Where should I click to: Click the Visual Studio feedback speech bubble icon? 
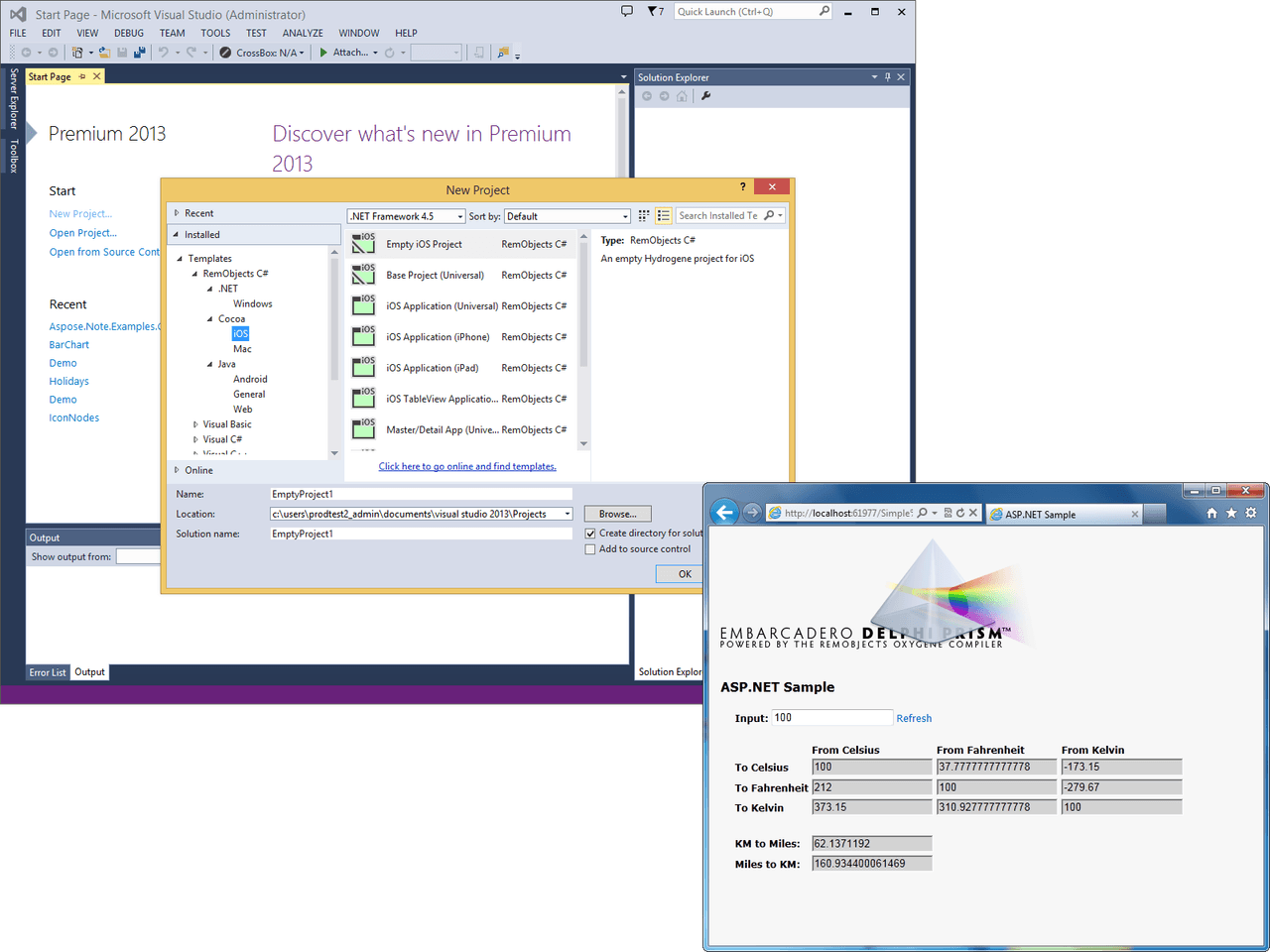click(x=626, y=12)
